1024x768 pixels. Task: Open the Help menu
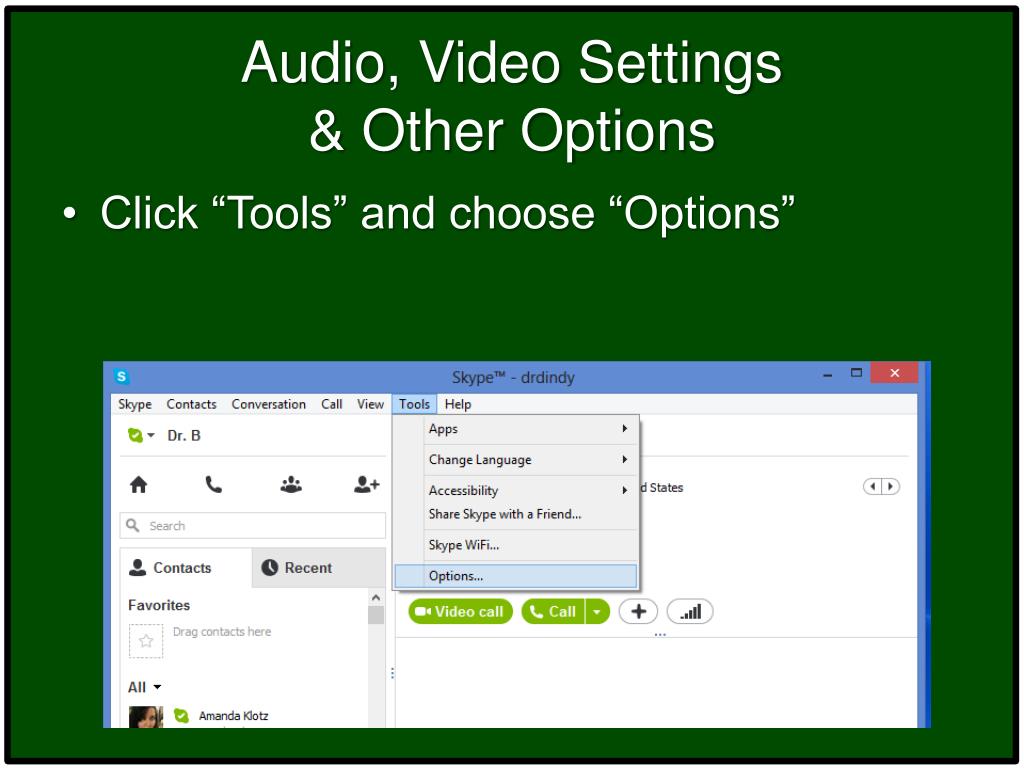[x=458, y=404]
